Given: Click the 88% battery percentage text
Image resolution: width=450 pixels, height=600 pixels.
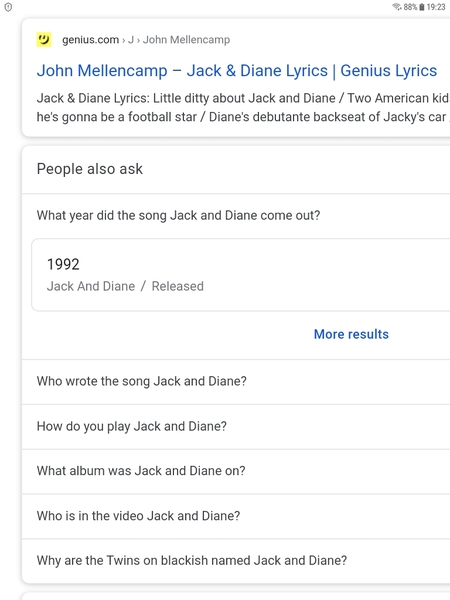Looking at the screenshot, I should point(410,7).
